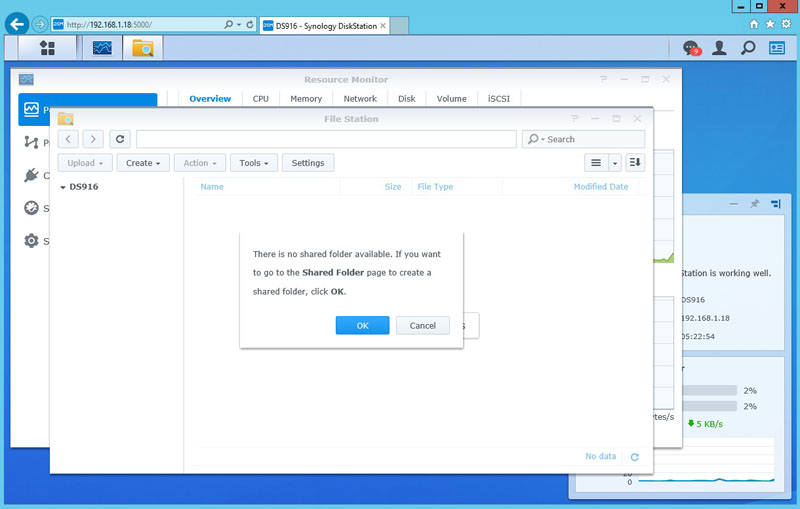Open the Tools dropdown
The image size is (800, 509).
pos(254,163)
